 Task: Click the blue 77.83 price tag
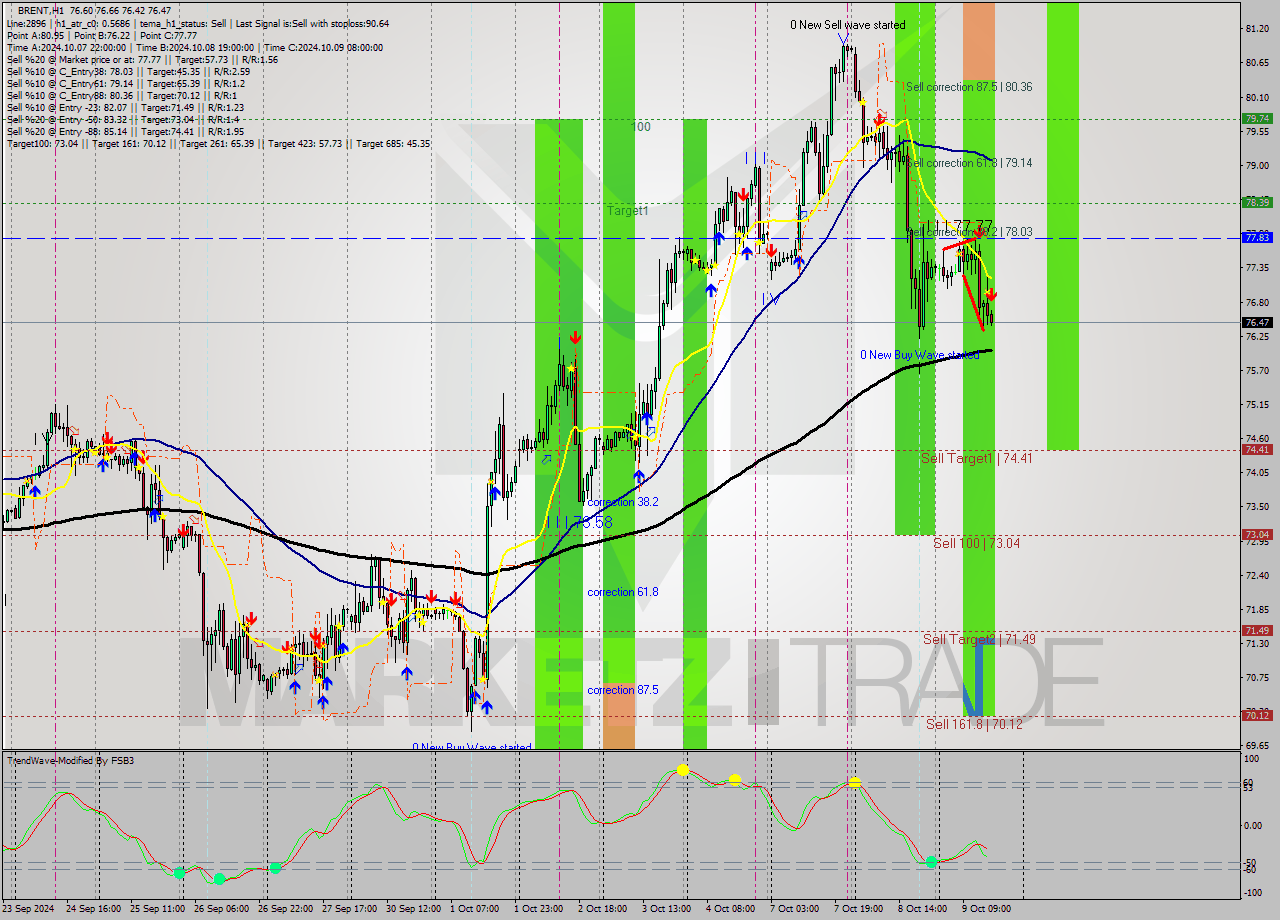(1257, 237)
